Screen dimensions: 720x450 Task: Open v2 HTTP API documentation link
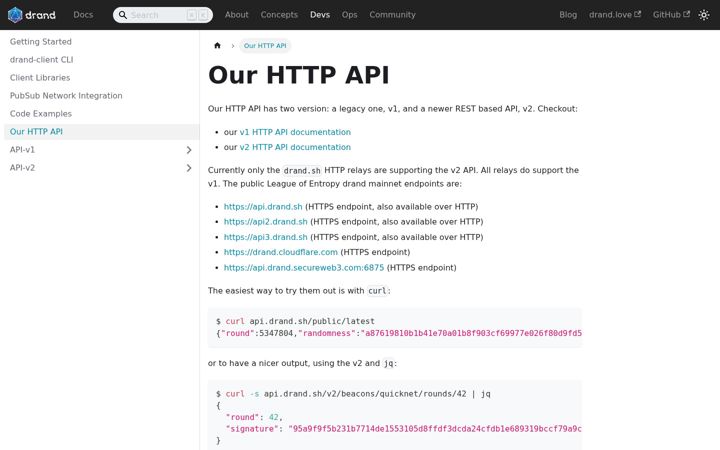click(x=295, y=147)
